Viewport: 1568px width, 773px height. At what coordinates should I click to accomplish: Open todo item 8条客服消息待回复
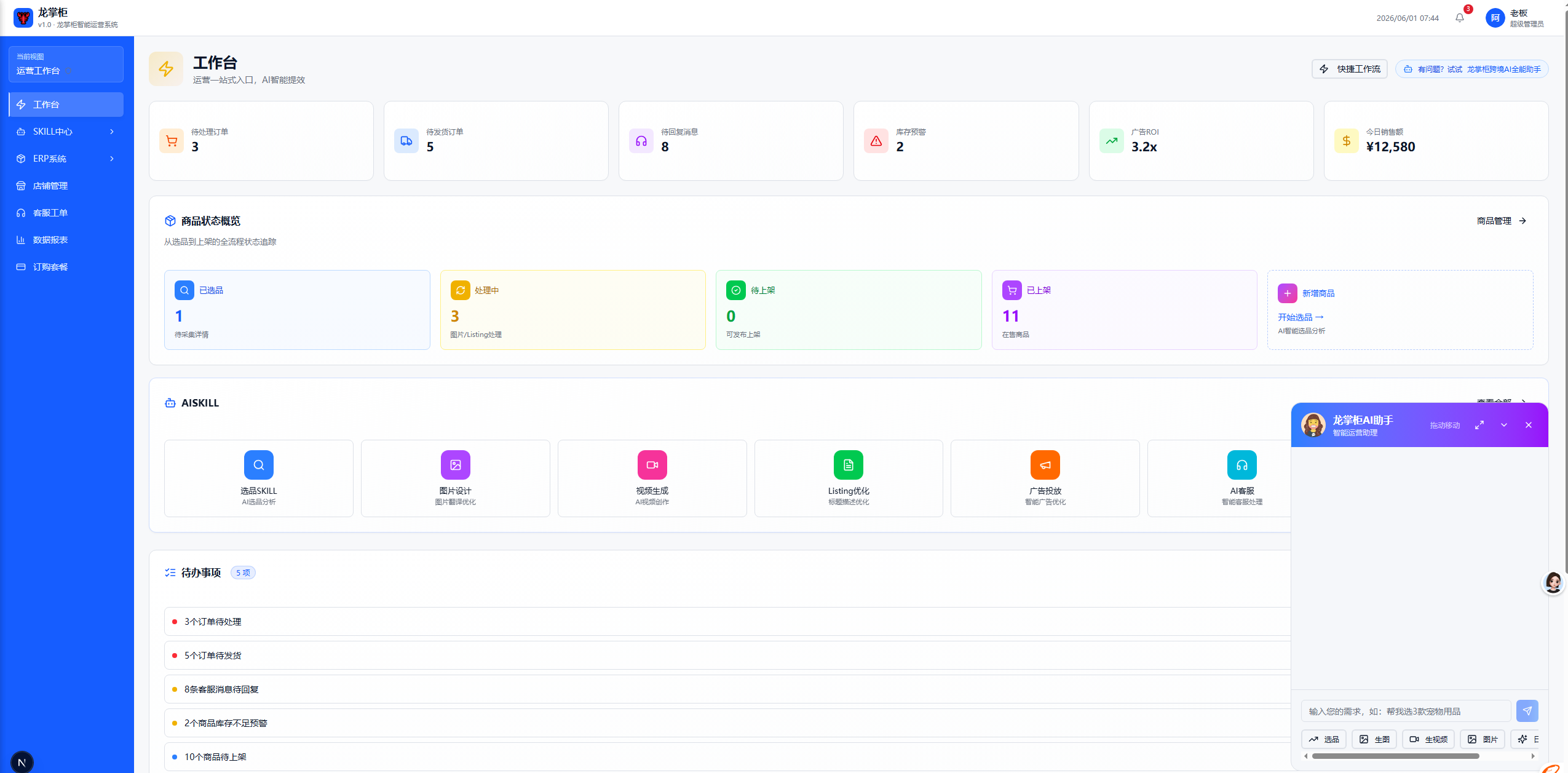pyautogui.click(x=727, y=689)
